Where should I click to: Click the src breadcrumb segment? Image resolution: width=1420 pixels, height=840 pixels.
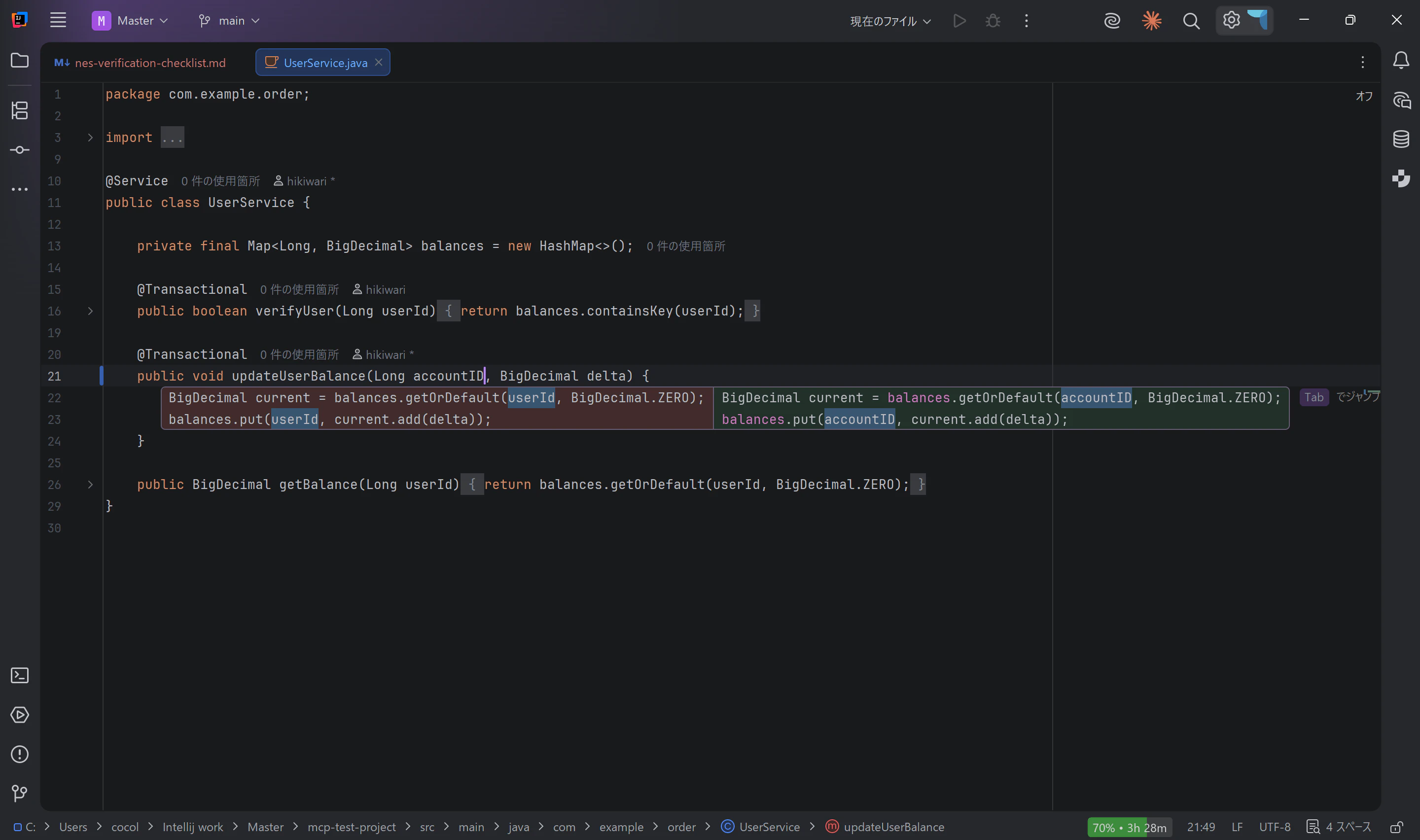tap(427, 827)
